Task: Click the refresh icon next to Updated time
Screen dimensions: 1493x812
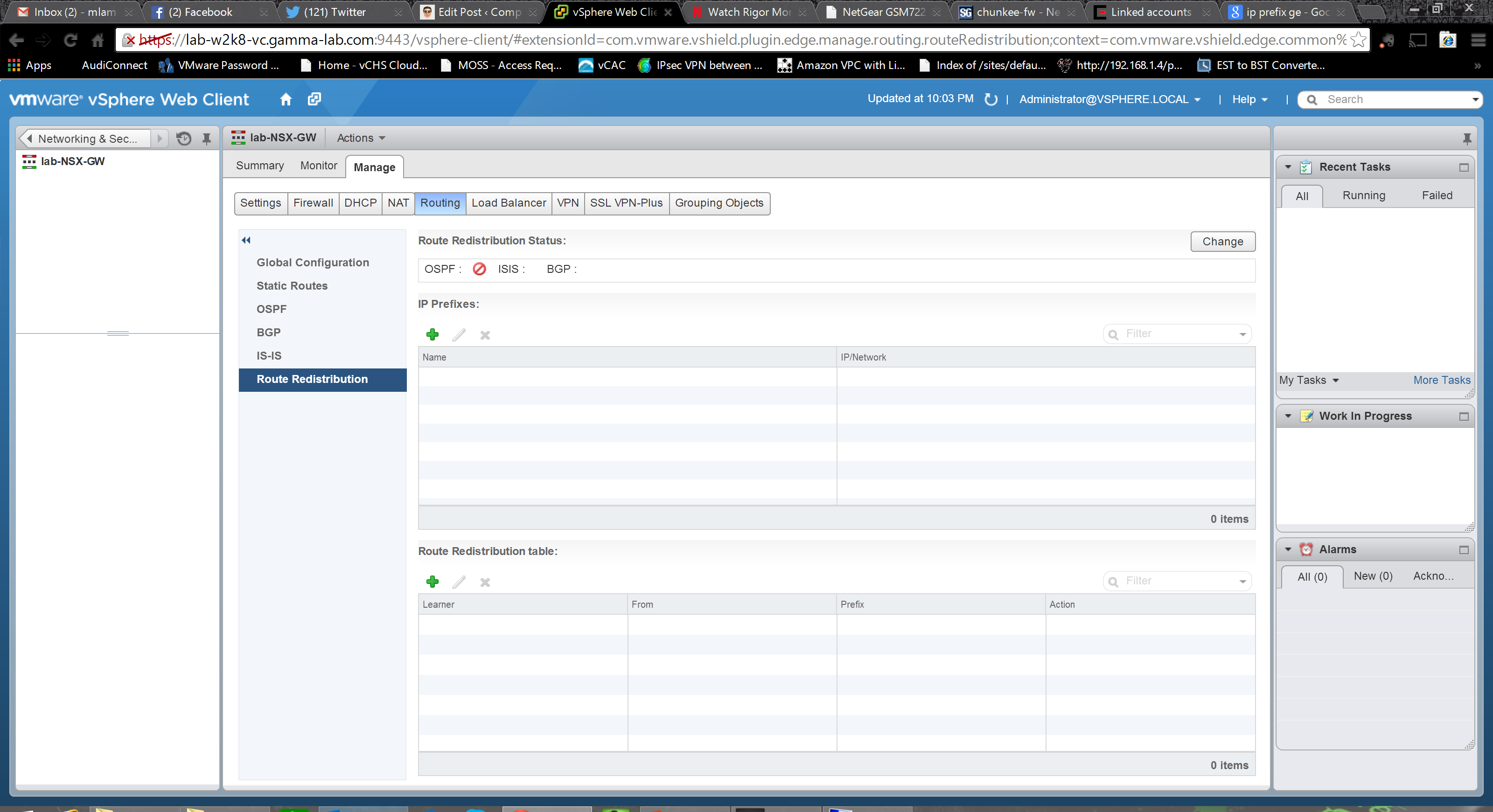Action: coord(991,100)
